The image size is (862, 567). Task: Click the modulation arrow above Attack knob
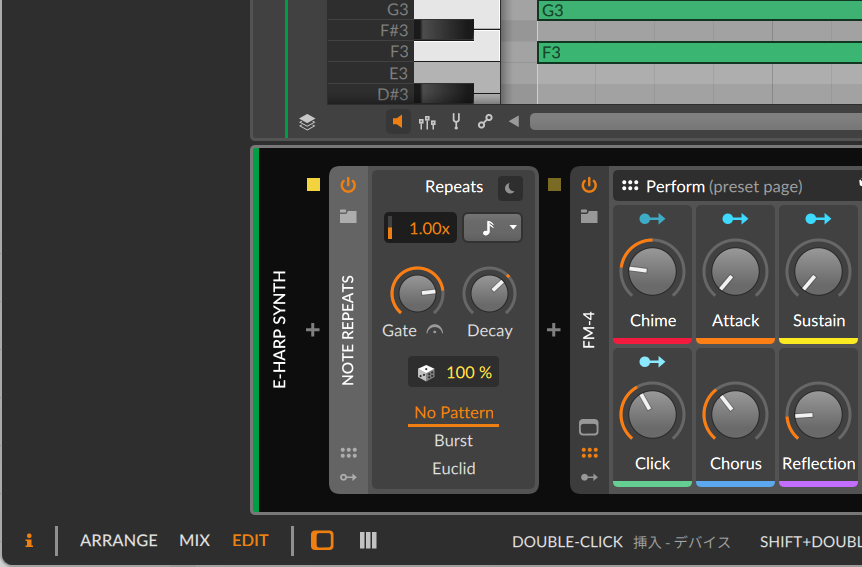tap(736, 219)
